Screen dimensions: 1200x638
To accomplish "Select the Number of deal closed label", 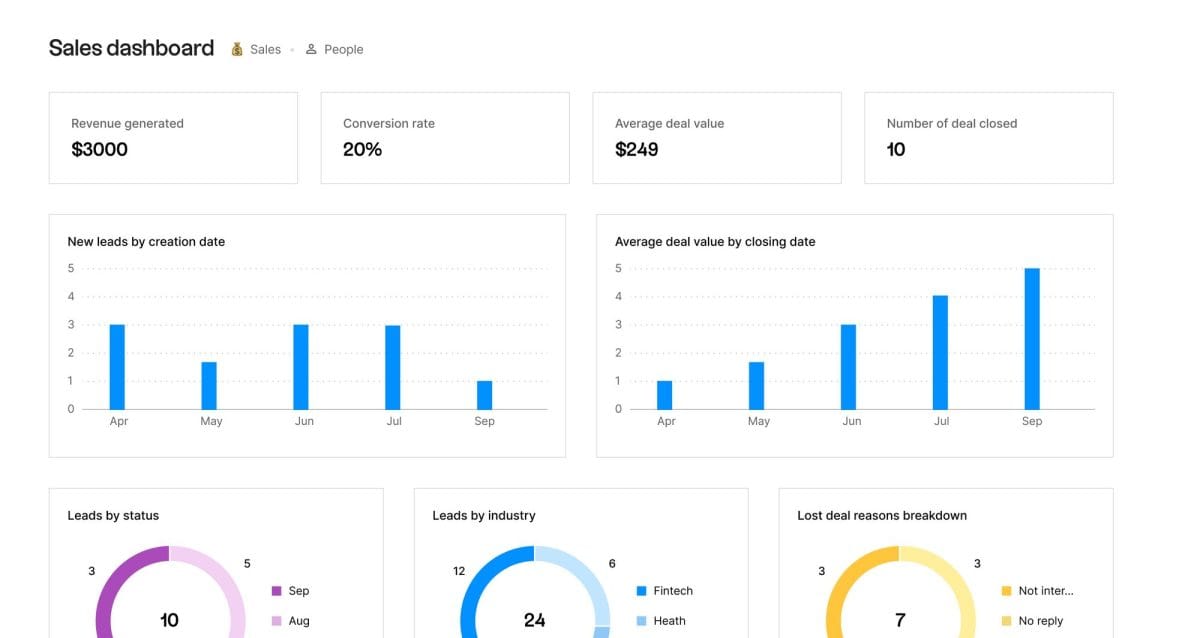I will point(952,124).
